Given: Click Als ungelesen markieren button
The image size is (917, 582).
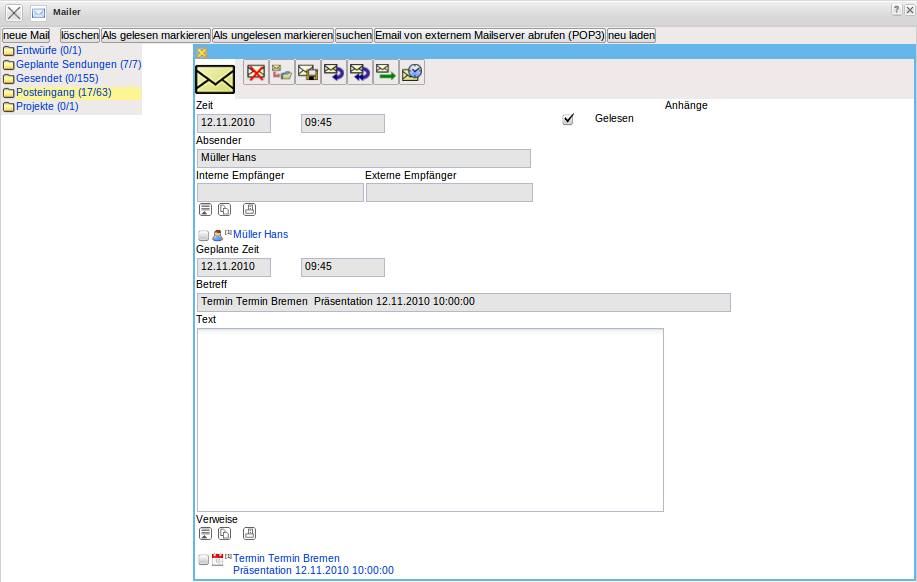Looking at the screenshot, I should click(273, 35).
